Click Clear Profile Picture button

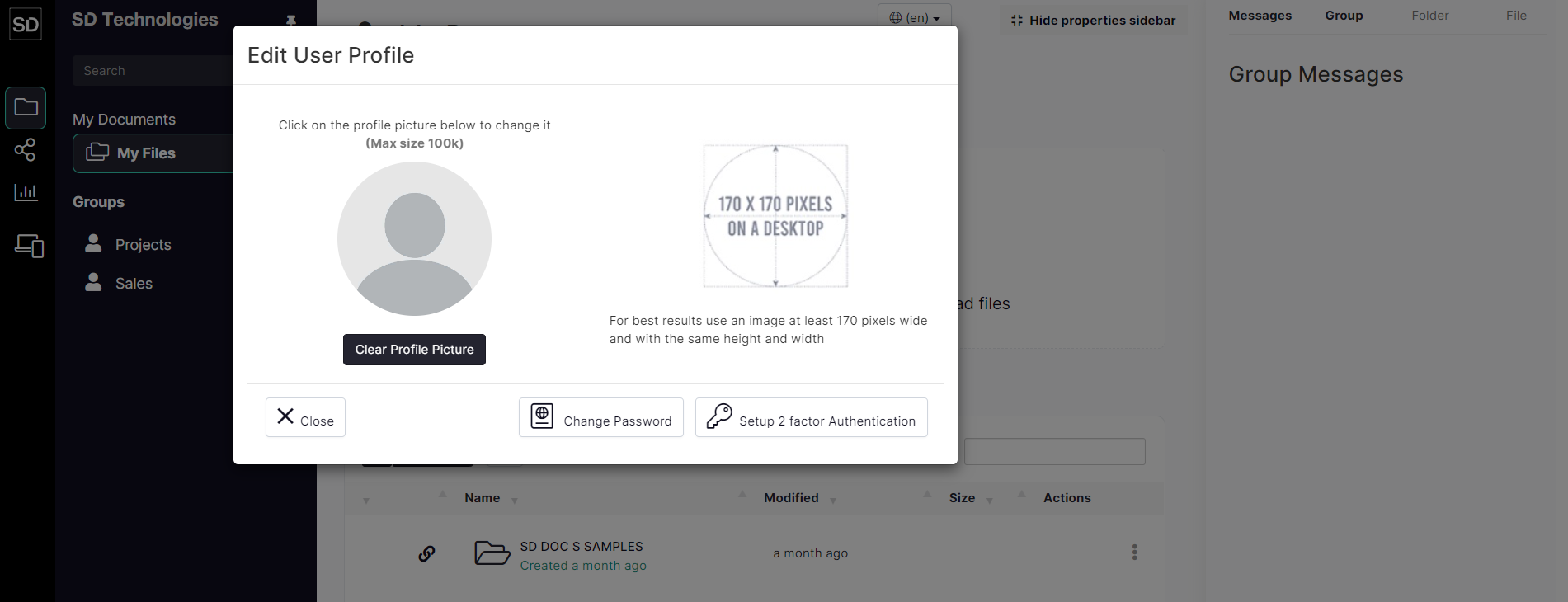(x=414, y=350)
